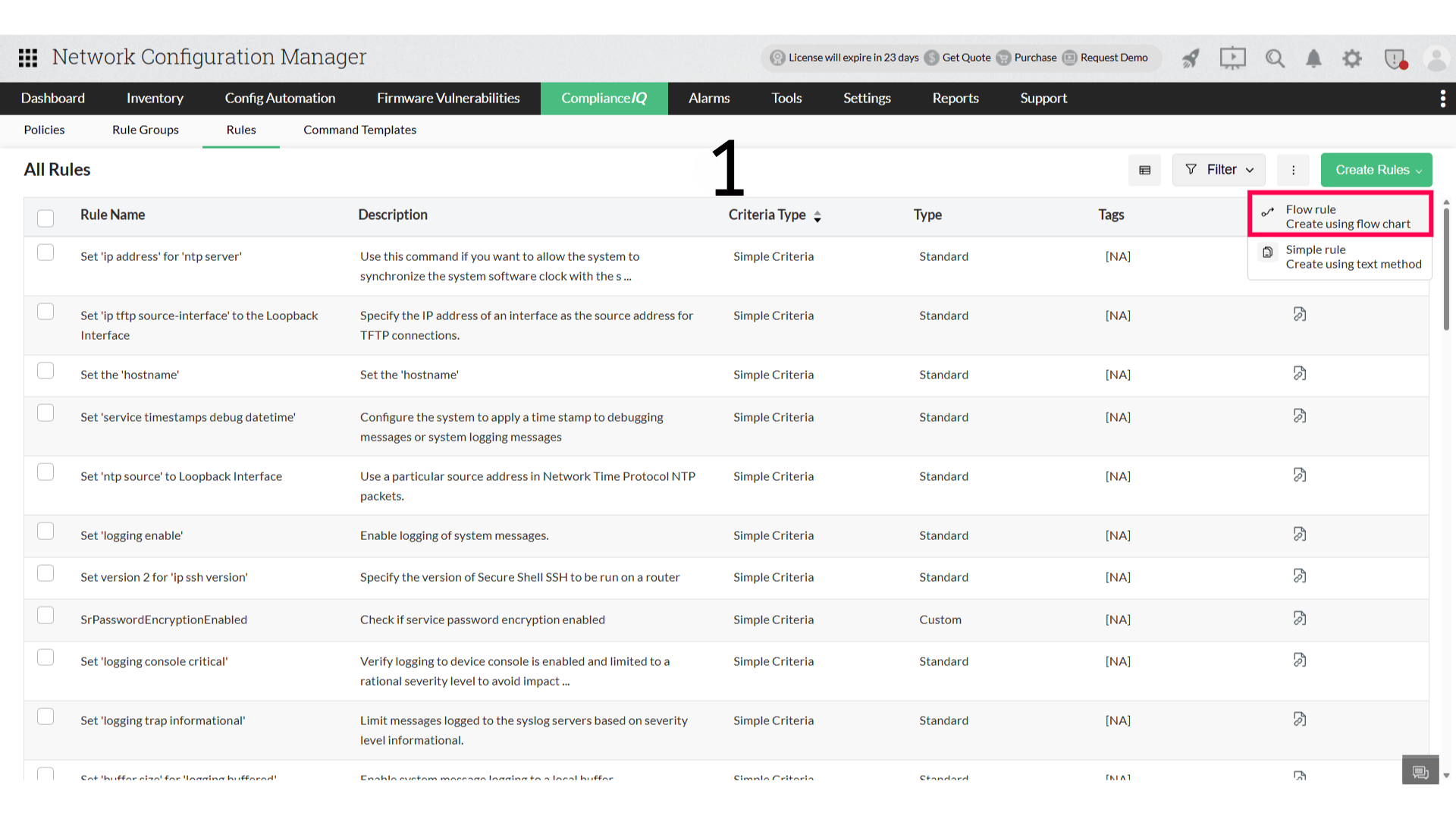Open chat support icon at bottom right
The height and width of the screenshot is (819, 1456).
point(1420,771)
